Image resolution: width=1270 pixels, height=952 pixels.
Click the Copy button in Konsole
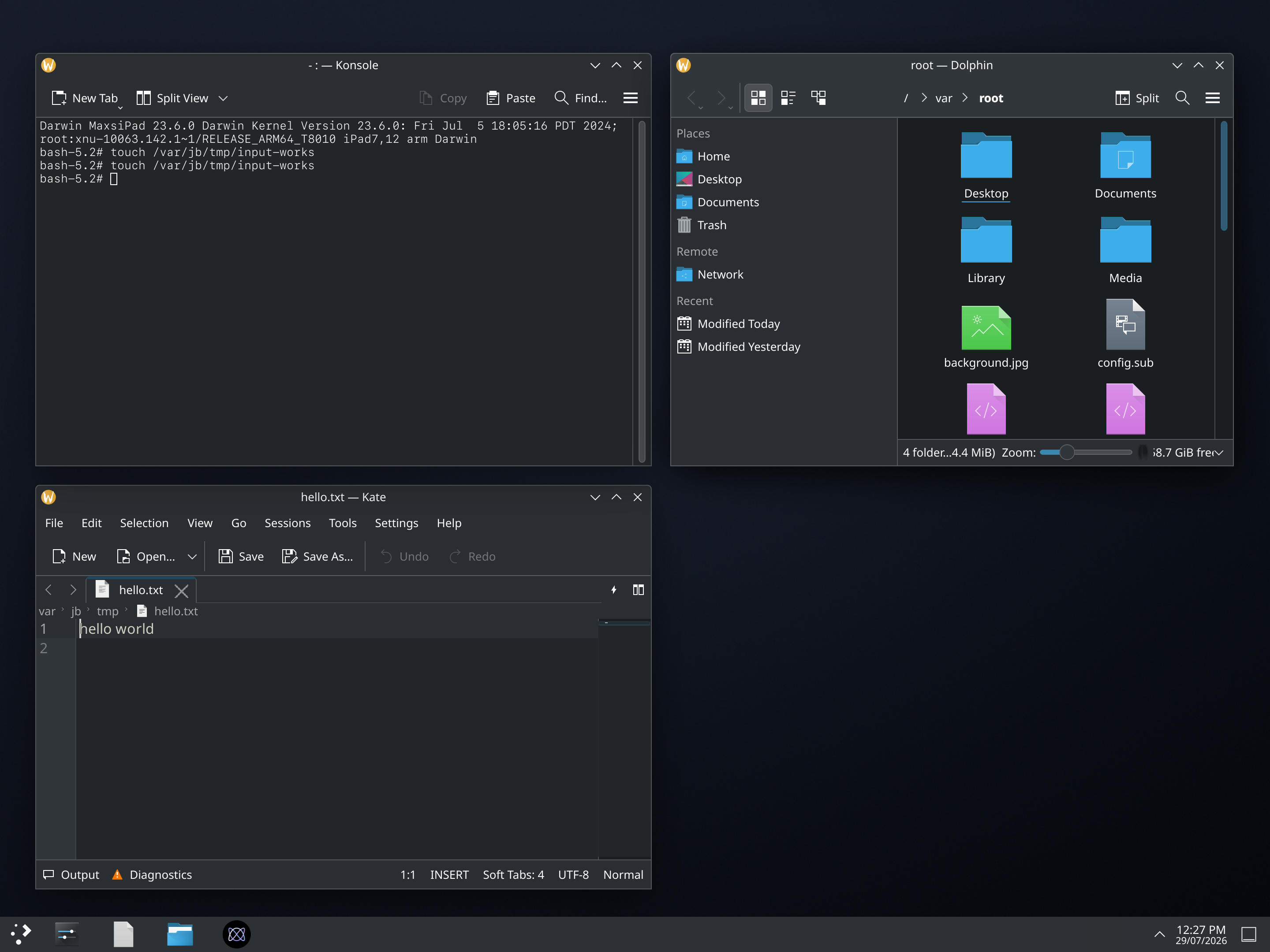coord(443,98)
